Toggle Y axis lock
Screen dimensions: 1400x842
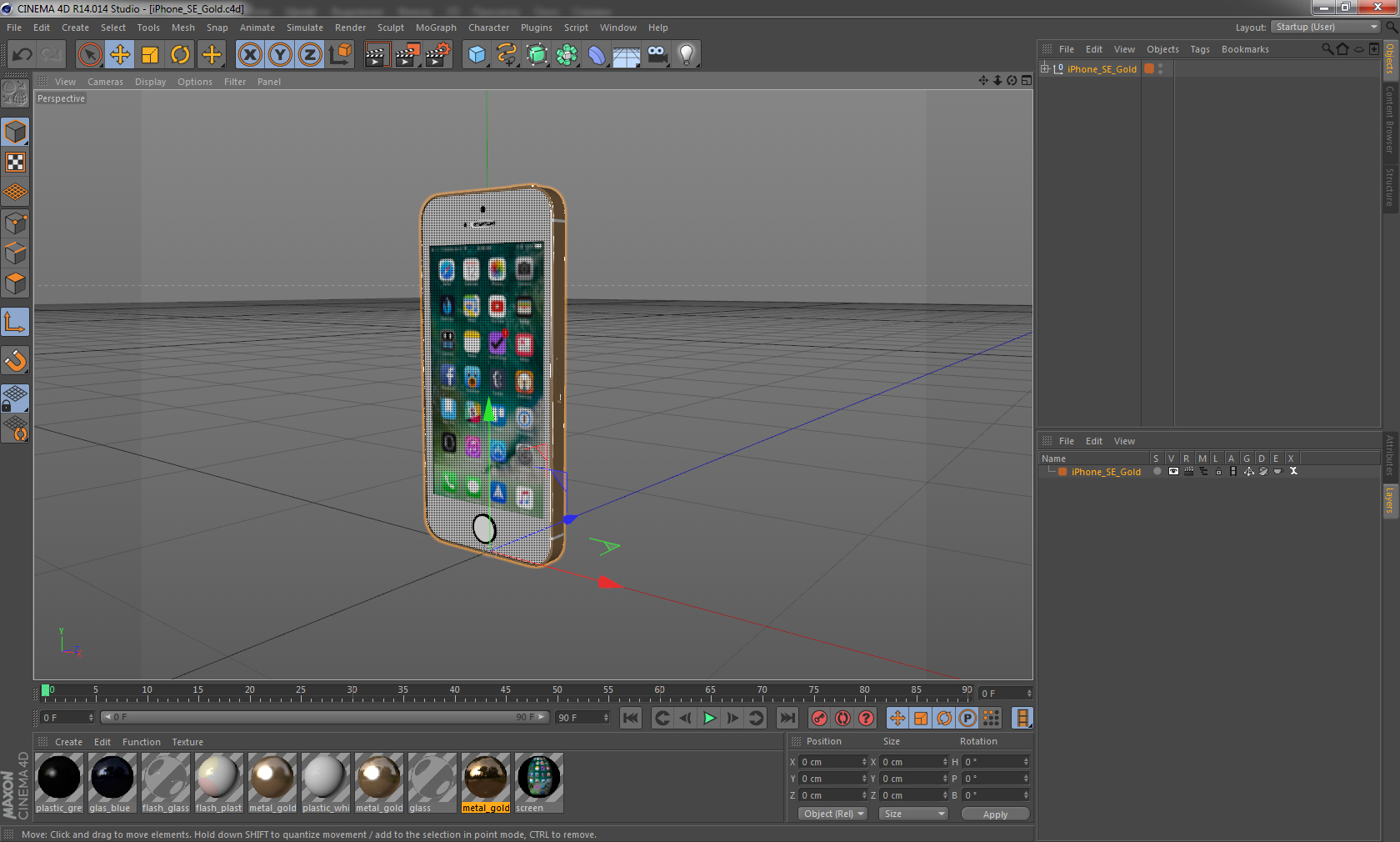(x=280, y=55)
